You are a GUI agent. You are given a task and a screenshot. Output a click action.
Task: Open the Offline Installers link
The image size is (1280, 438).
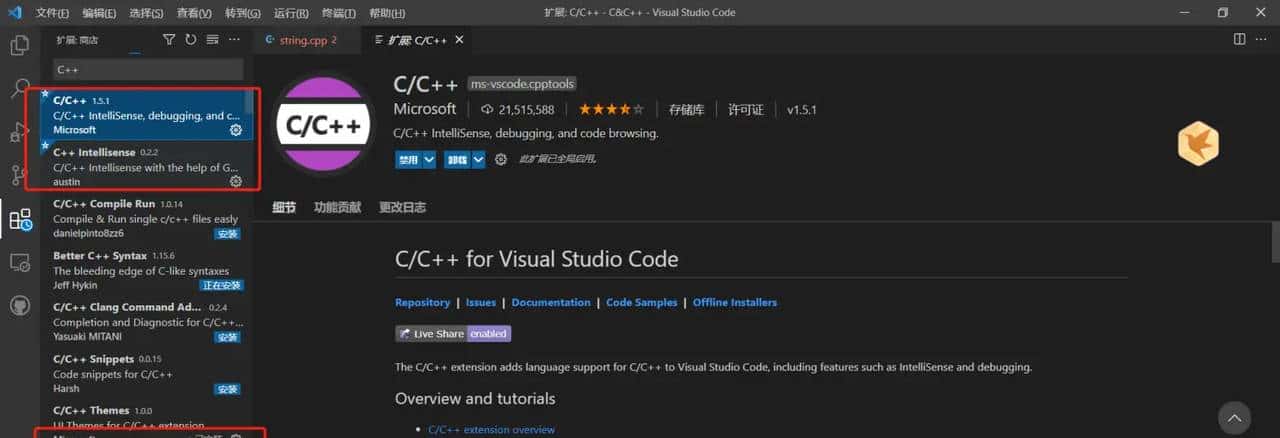pyautogui.click(x=735, y=302)
